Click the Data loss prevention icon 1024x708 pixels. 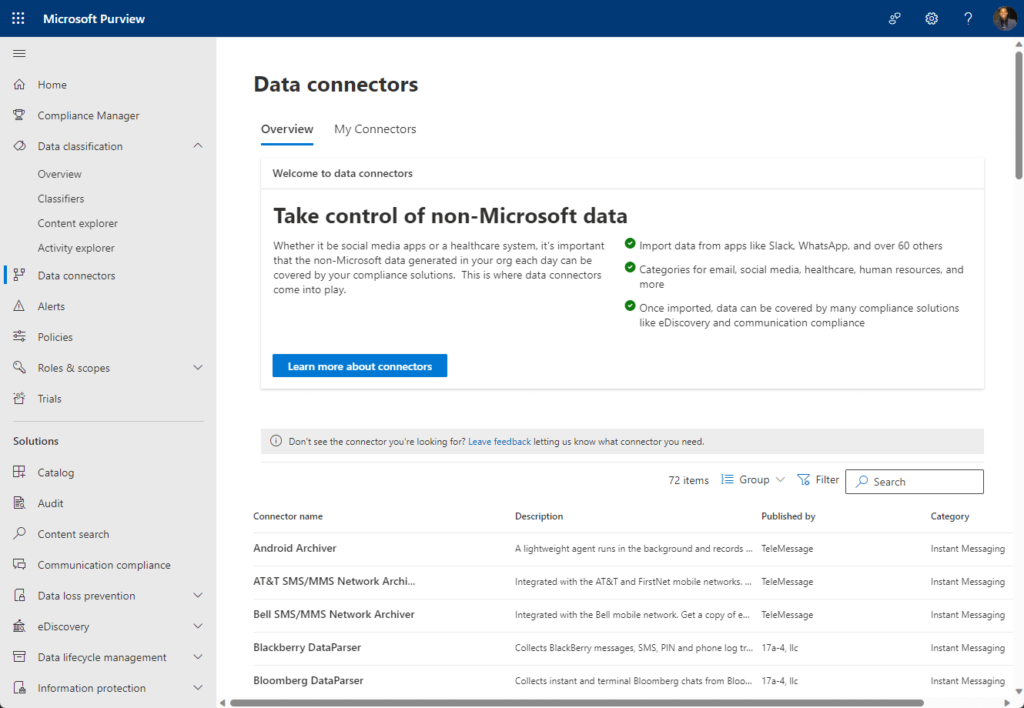[20, 595]
